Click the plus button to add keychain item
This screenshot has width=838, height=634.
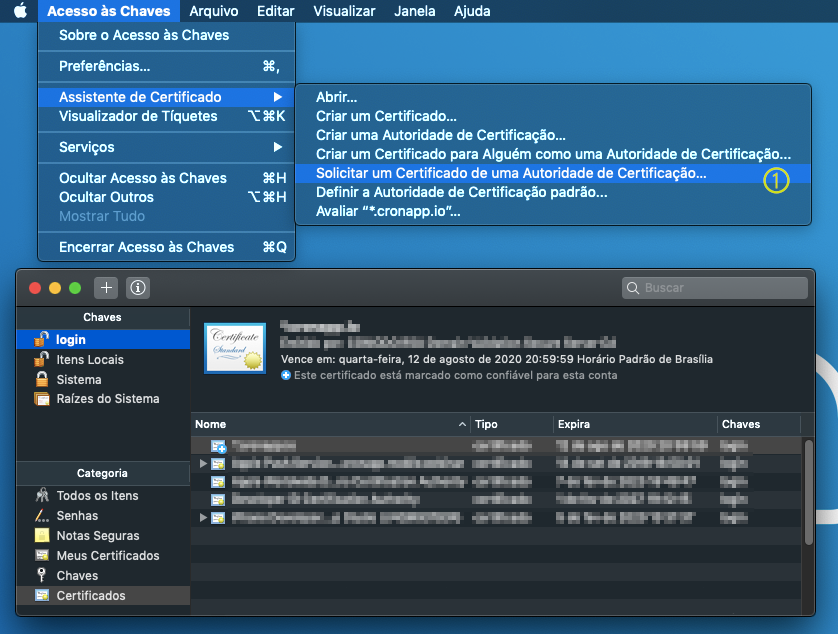pos(106,288)
